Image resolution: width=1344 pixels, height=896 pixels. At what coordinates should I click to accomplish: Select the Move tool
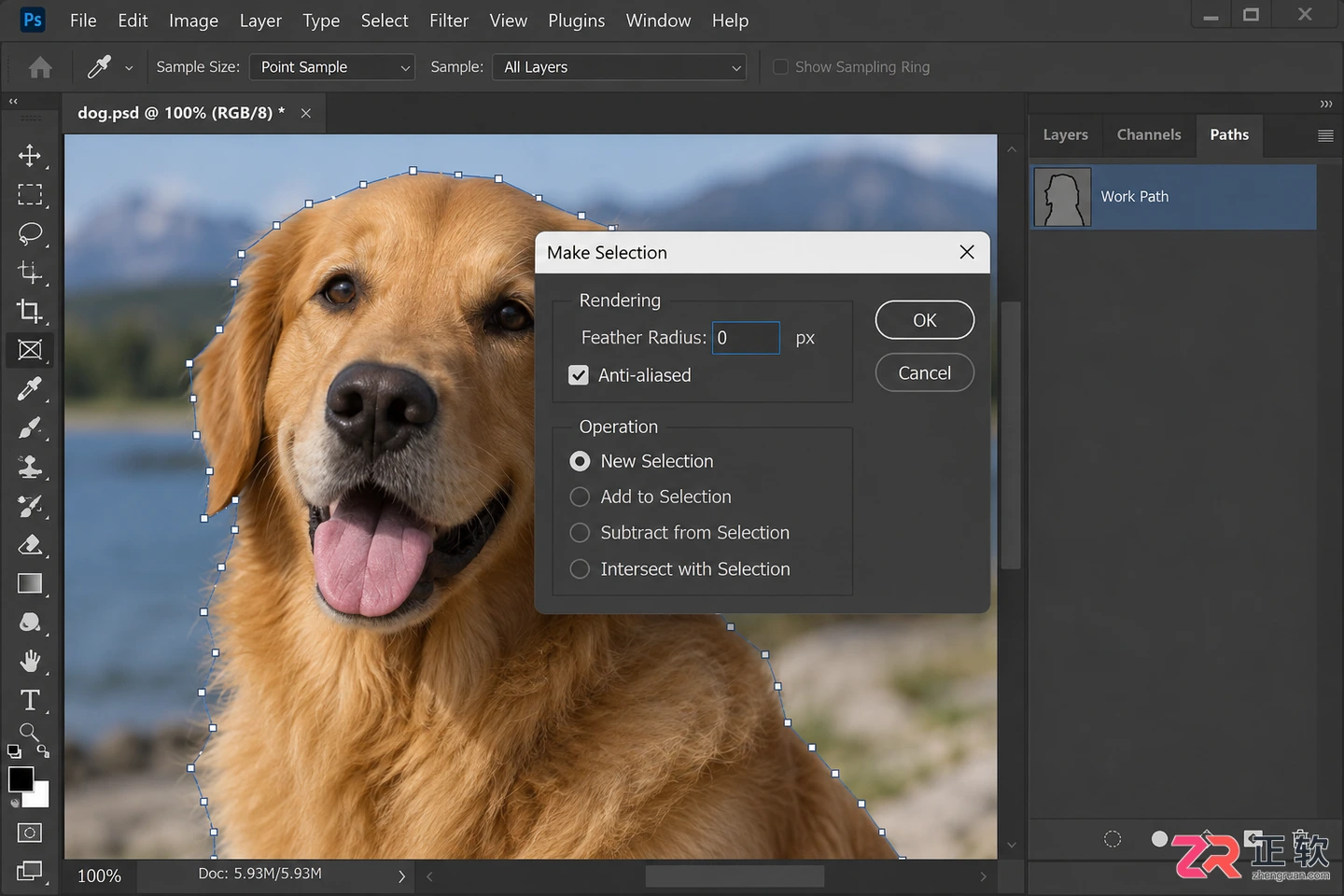[30, 155]
